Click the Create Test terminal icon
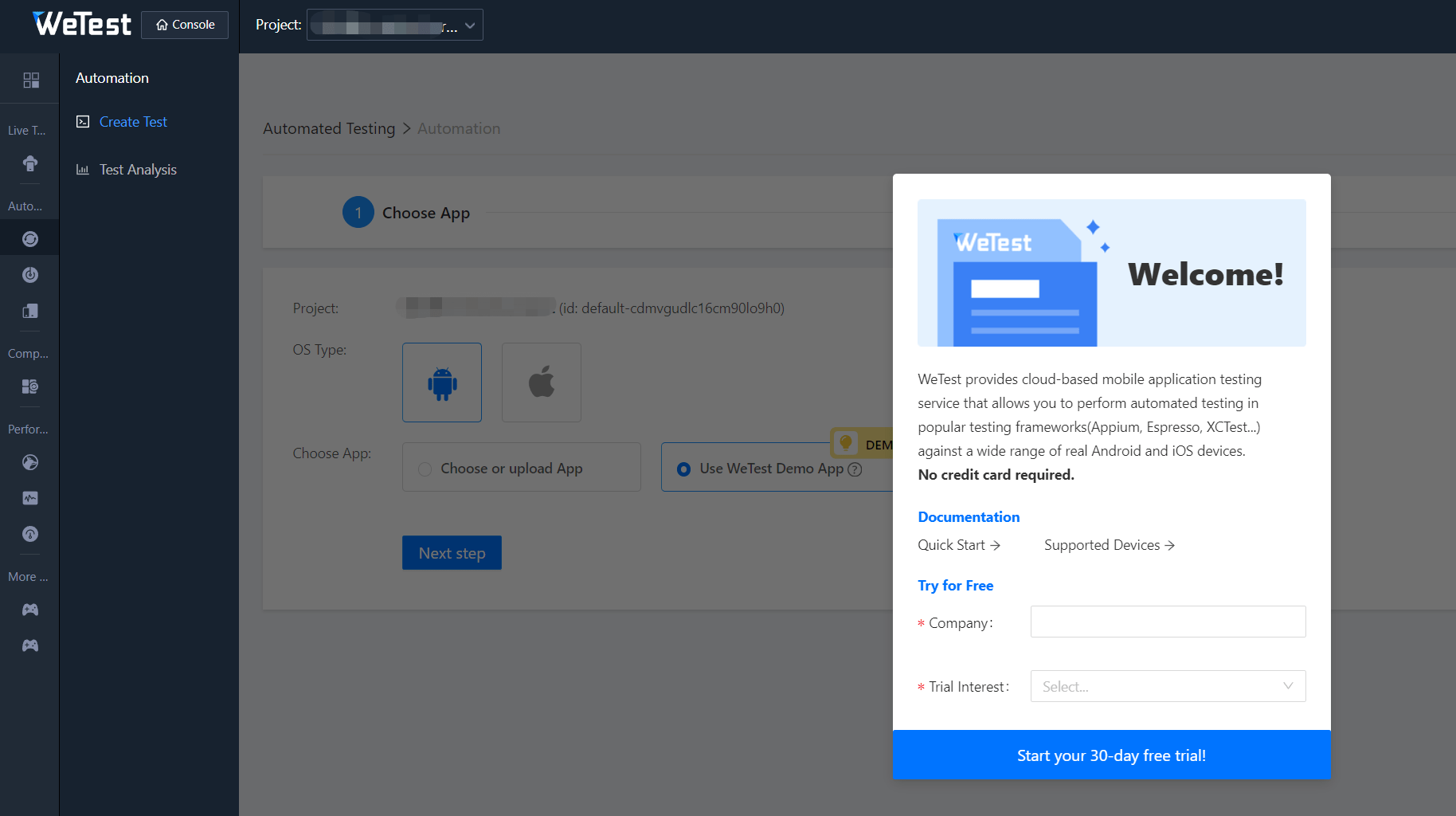Screen dimensions: 1456x816 pyautogui.click(x=83, y=122)
